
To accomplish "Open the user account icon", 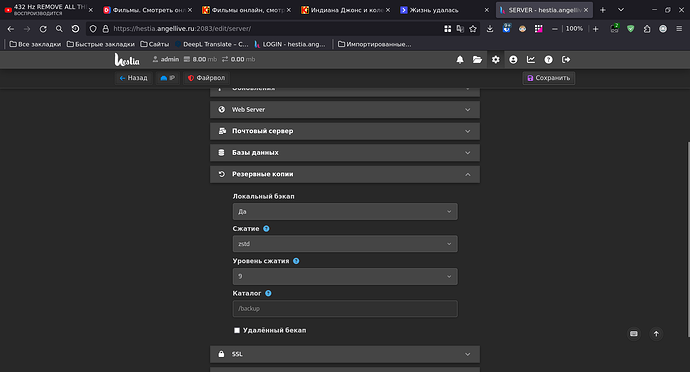I will point(513,59).
